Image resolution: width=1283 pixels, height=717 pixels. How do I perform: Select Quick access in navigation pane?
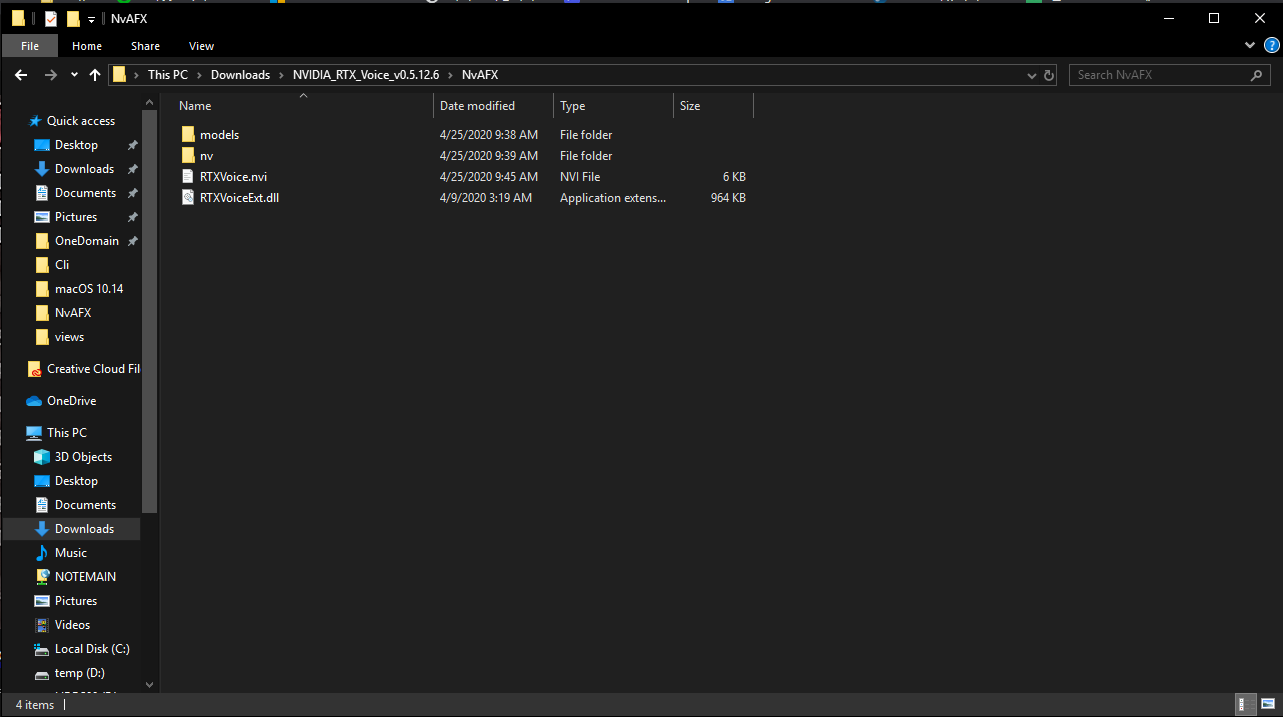coord(81,121)
